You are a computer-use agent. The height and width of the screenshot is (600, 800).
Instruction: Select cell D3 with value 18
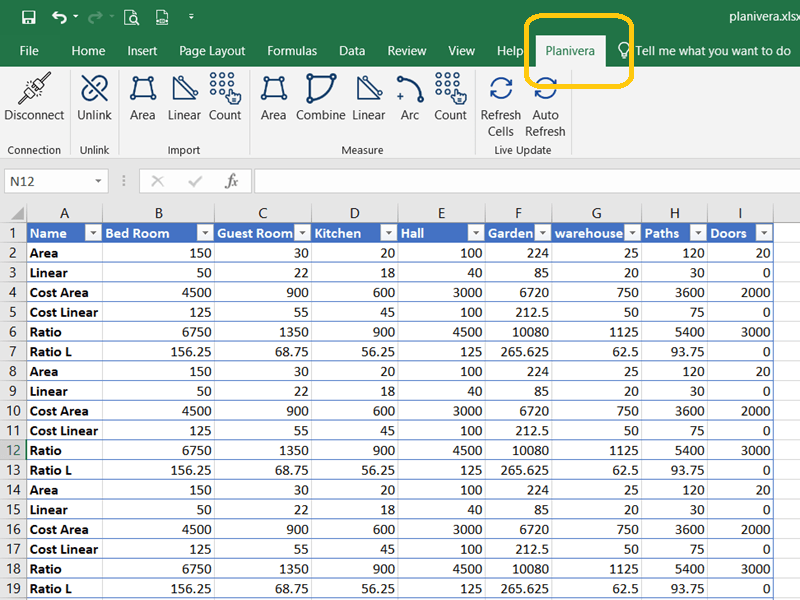point(355,273)
